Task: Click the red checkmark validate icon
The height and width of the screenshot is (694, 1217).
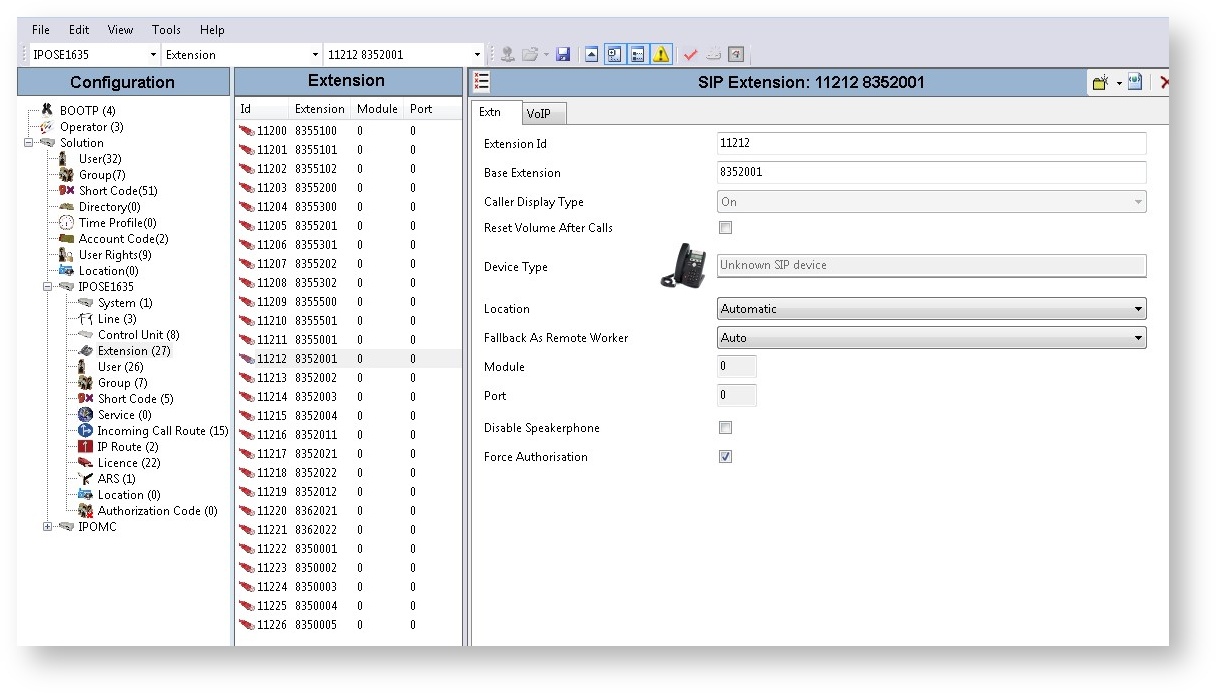Action: tap(690, 55)
